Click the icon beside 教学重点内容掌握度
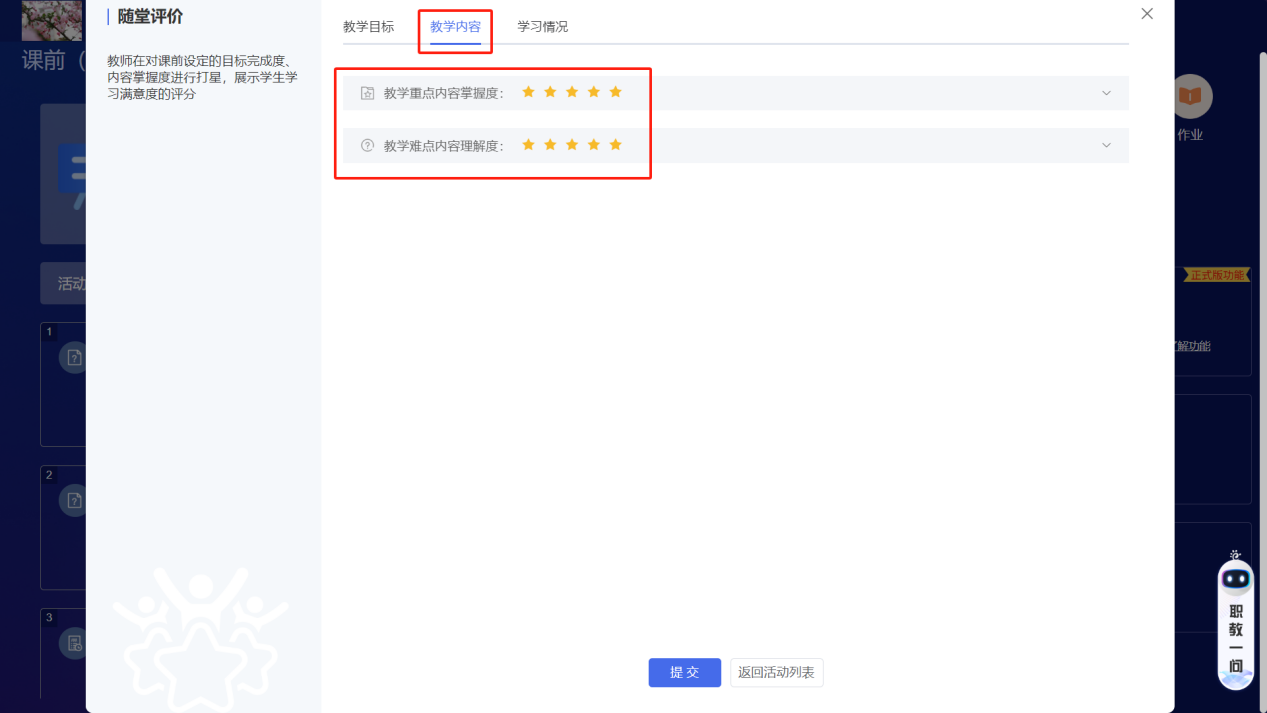 (368, 91)
